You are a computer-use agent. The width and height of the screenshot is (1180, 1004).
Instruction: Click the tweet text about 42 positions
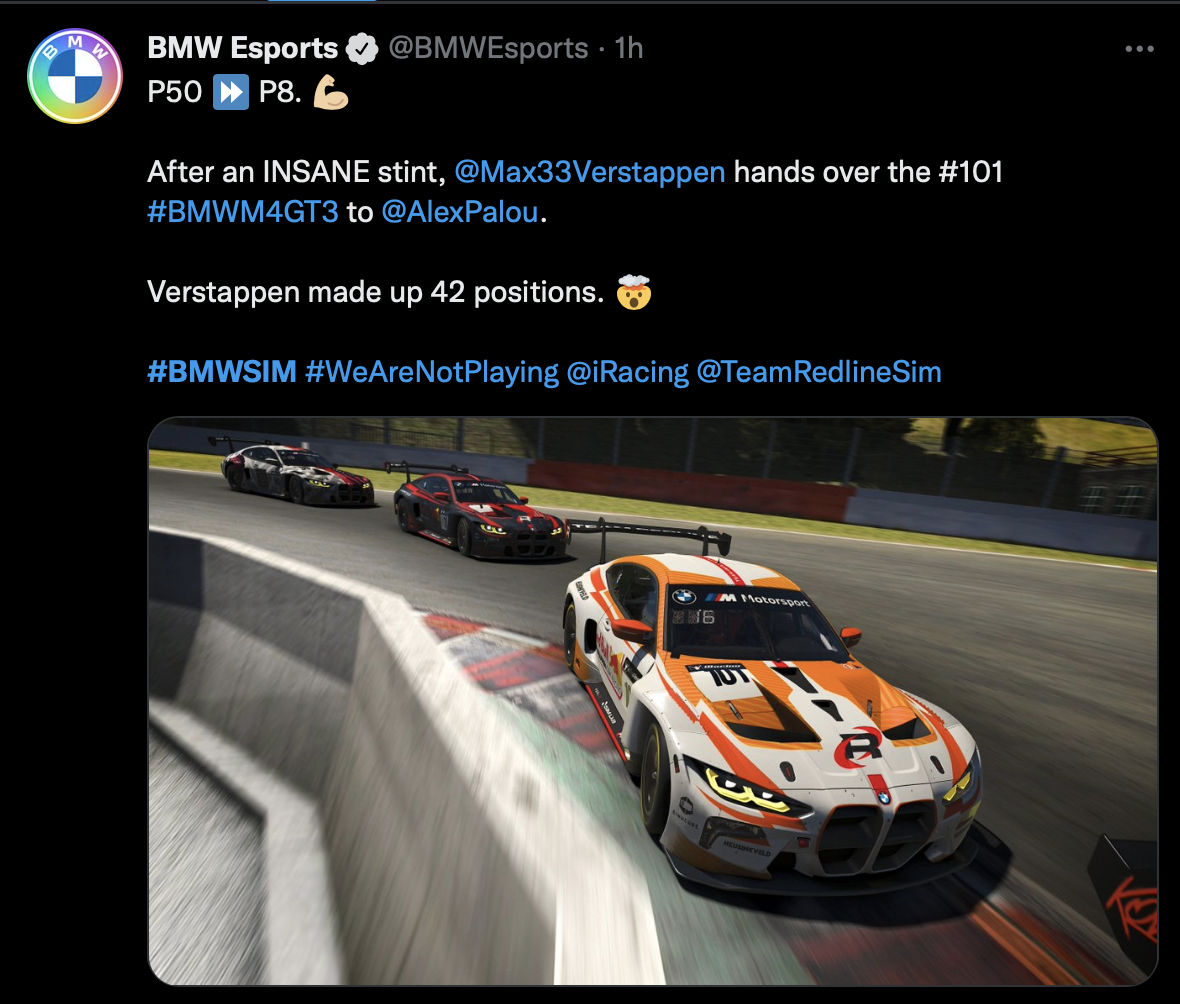(376, 292)
